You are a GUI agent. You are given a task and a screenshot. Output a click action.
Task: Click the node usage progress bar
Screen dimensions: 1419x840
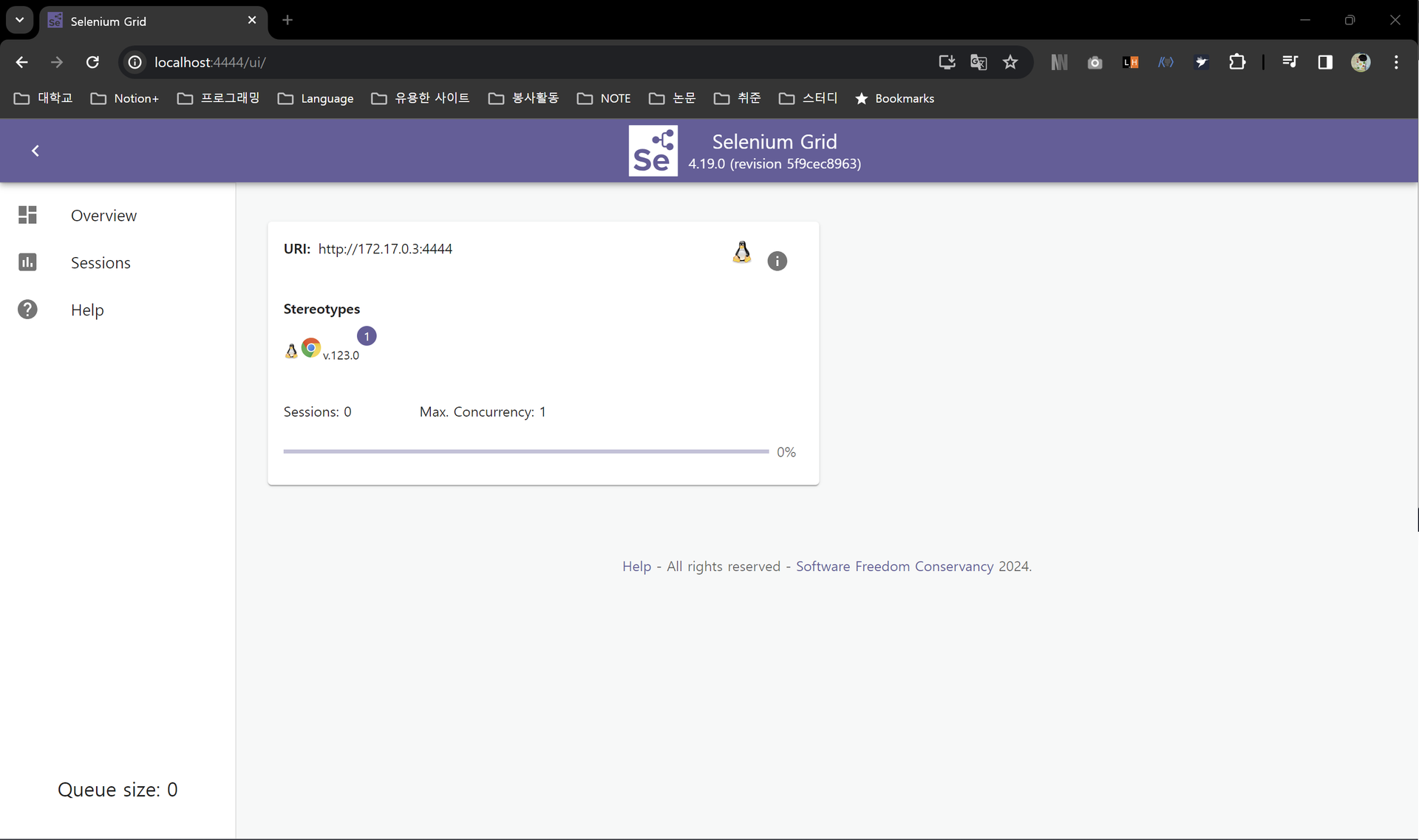pyautogui.click(x=525, y=451)
